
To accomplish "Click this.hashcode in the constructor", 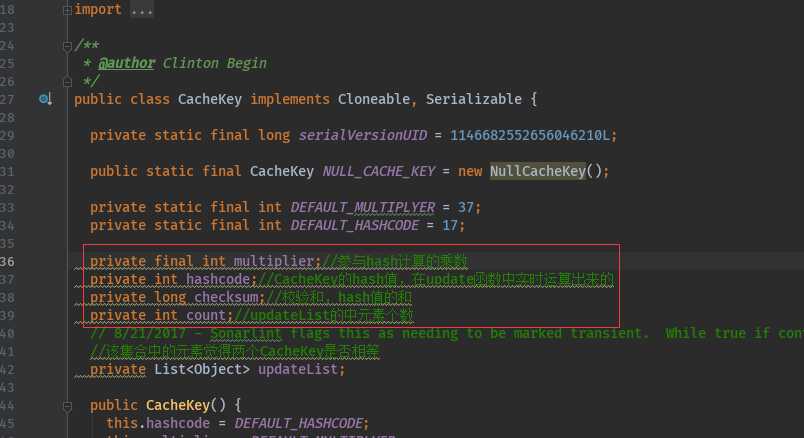I will pos(158,424).
